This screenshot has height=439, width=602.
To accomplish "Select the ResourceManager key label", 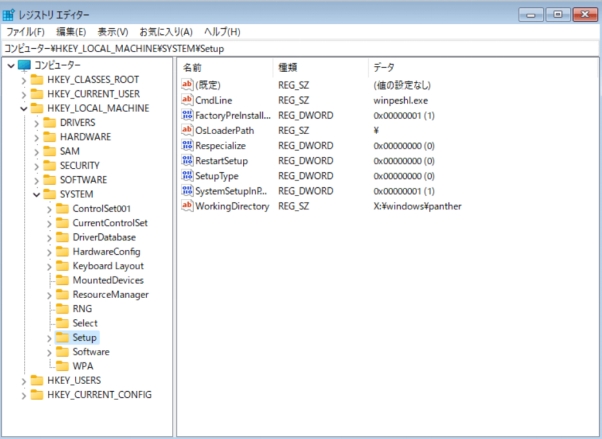I will coord(111,295).
